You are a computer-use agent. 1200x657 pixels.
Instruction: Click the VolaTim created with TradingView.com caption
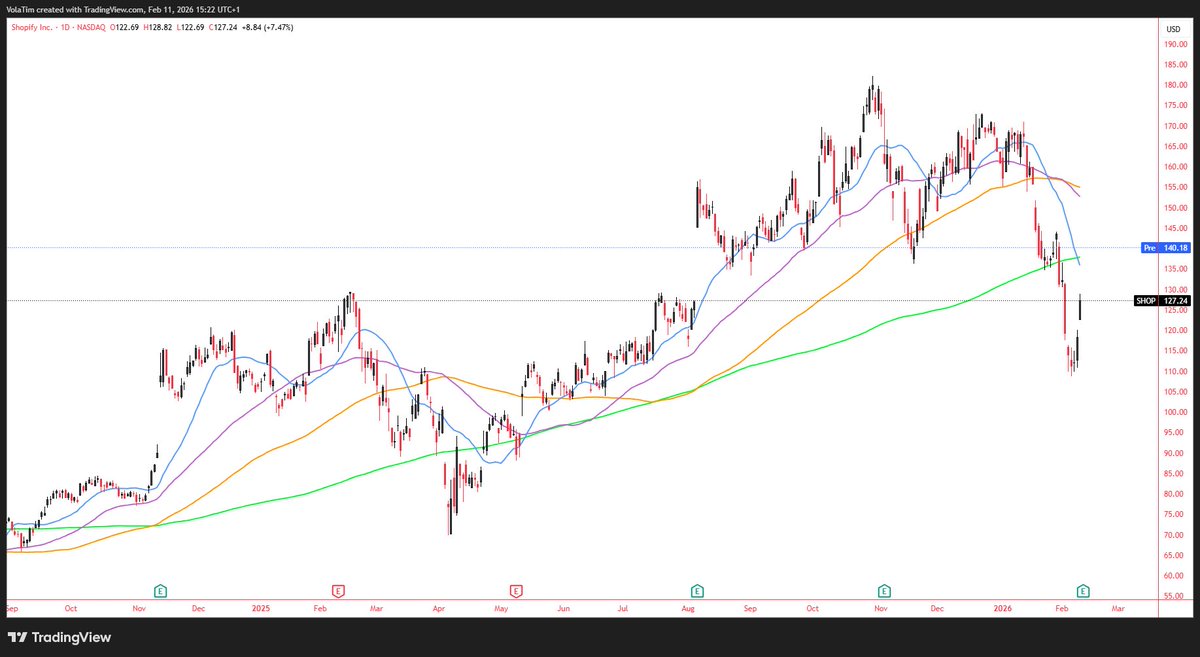click(123, 9)
